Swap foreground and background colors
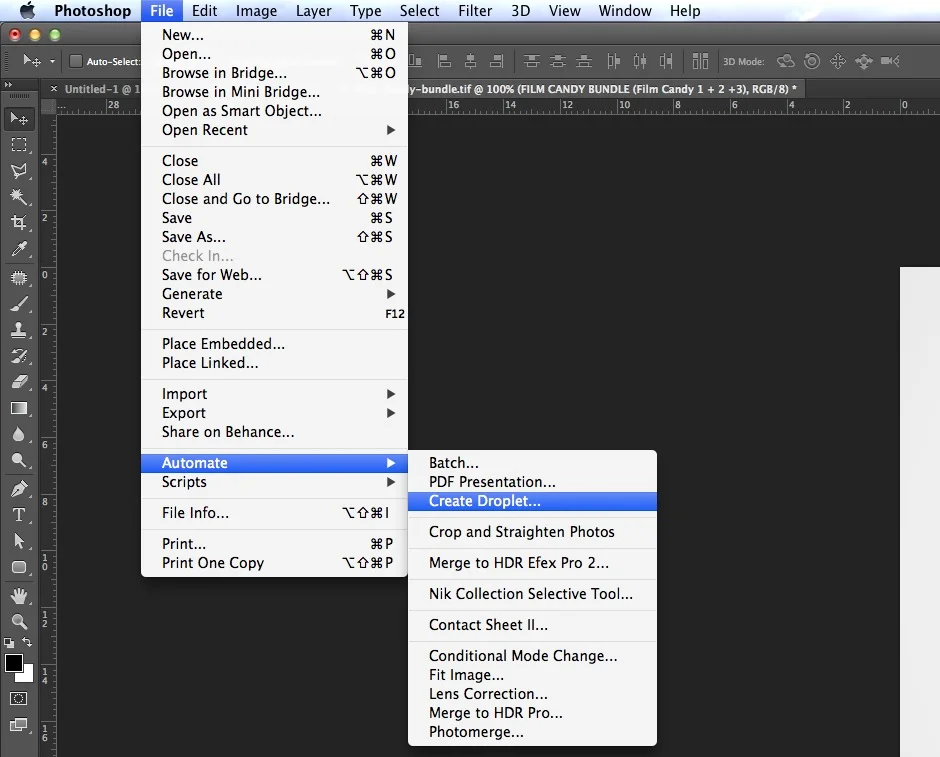940x757 pixels. (x=27, y=643)
